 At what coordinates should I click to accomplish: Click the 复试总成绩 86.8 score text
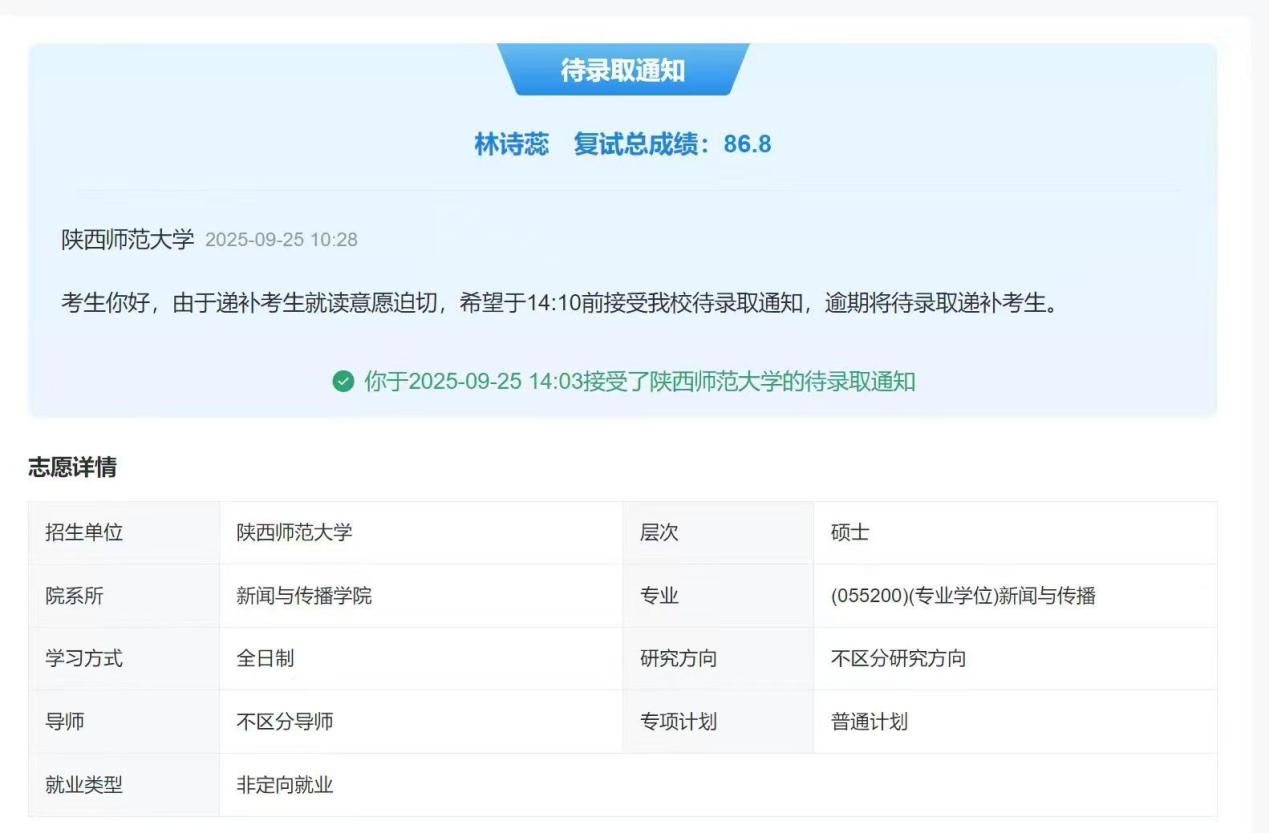tap(672, 144)
